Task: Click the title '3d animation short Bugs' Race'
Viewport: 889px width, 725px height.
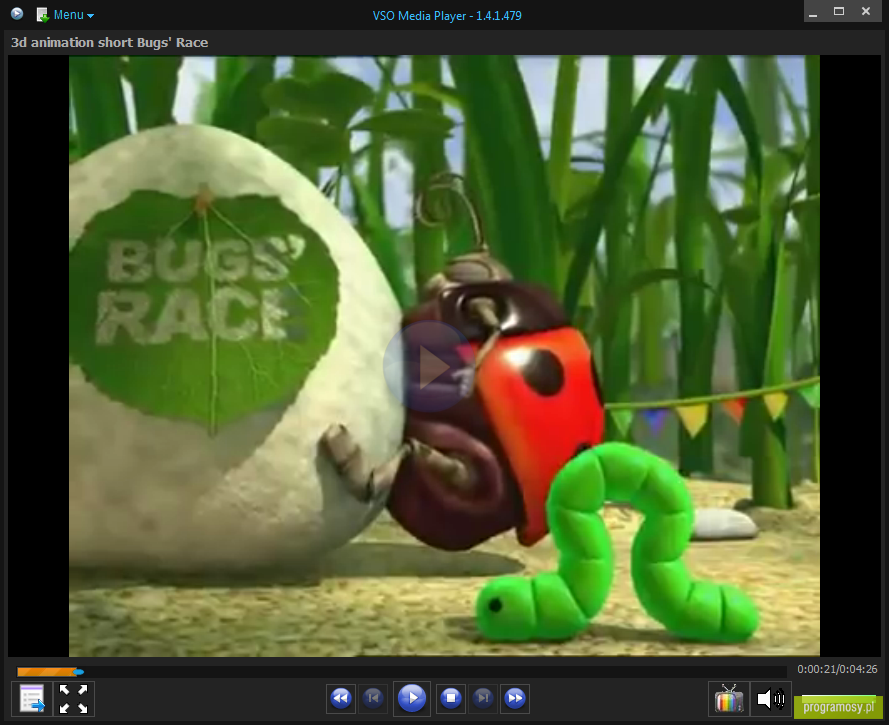Action: tap(109, 43)
